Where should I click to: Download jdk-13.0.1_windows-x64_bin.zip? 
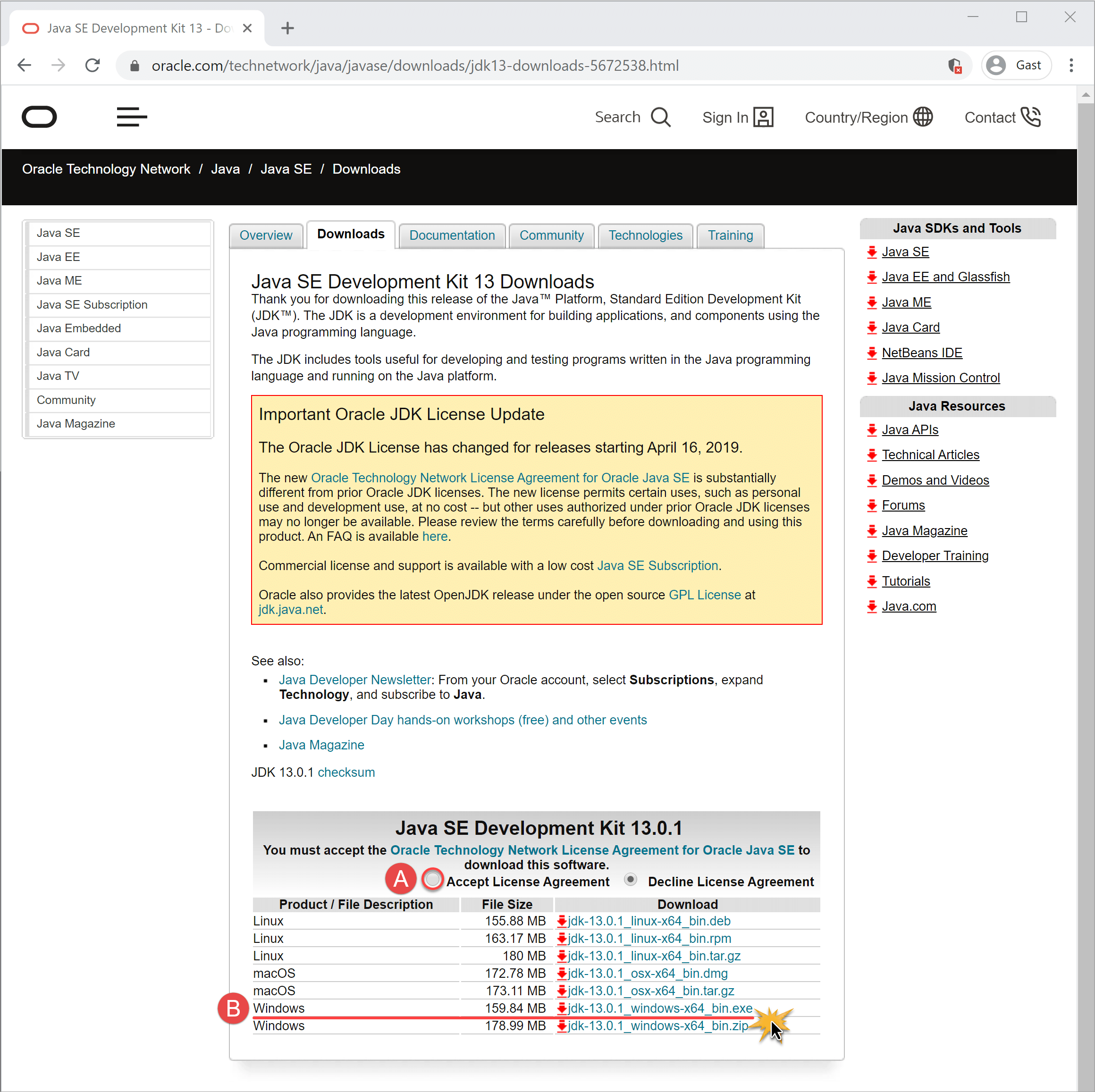pos(658,1026)
